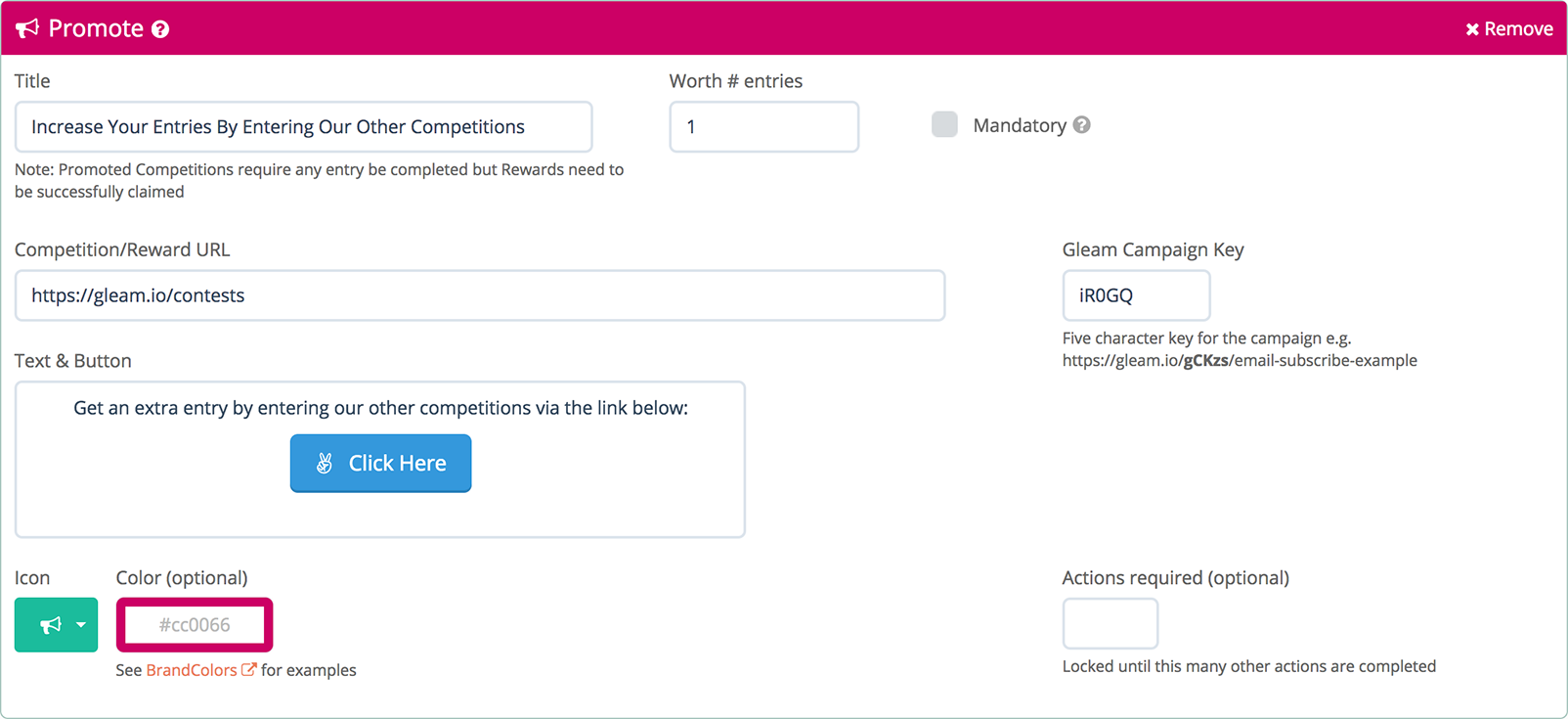
Task: Click the peace hand icon on button
Action: (x=325, y=464)
